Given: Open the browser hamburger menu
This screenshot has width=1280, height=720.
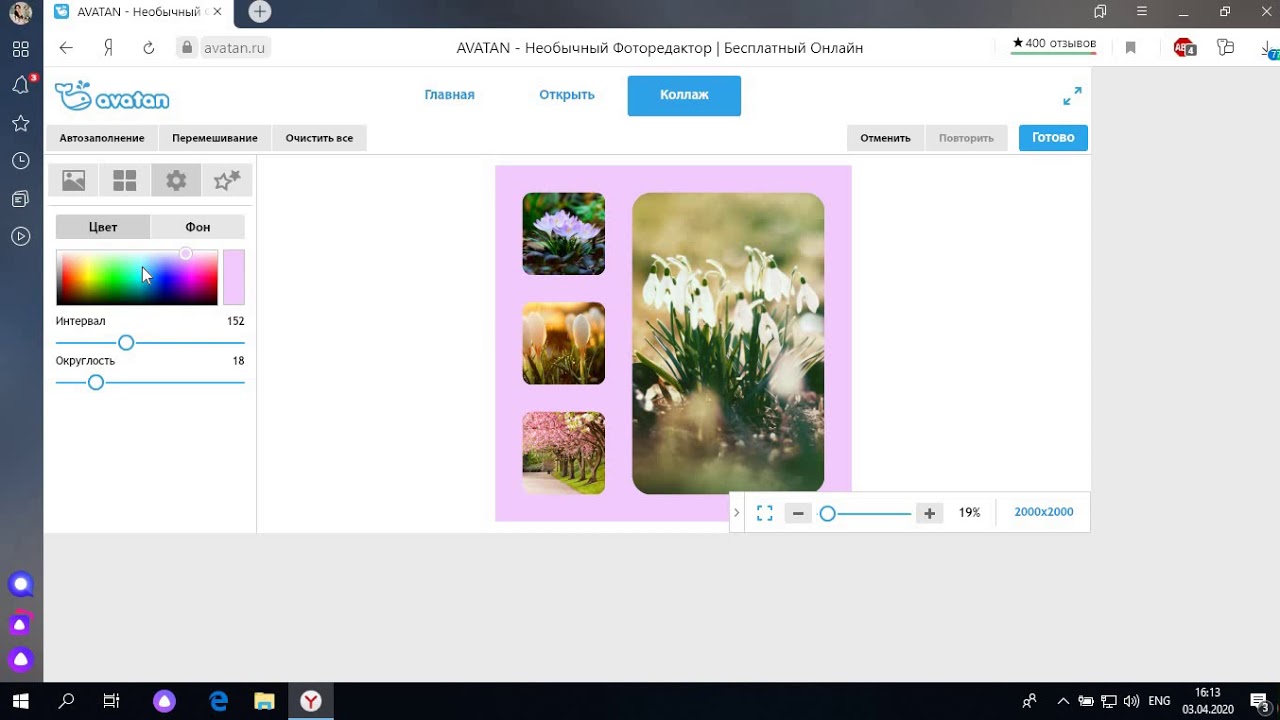Looking at the screenshot, I should tap(1142, 12).
